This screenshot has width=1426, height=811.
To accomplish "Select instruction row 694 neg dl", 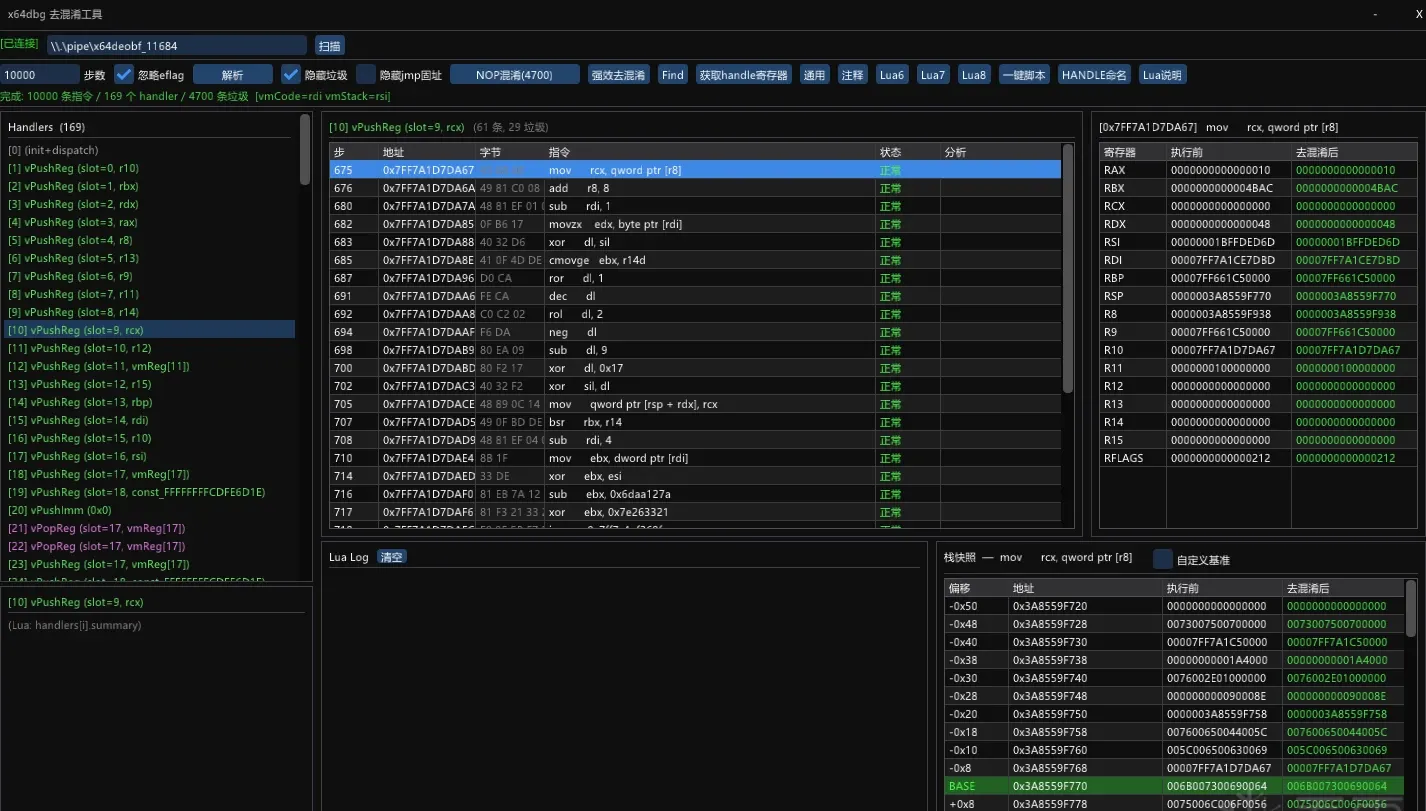I will click(x=695, y=332).
